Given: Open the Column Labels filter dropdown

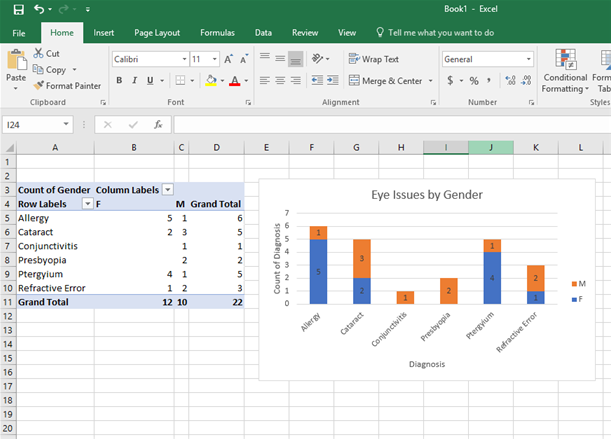Looking at the screenshot, I should (168, 189).
